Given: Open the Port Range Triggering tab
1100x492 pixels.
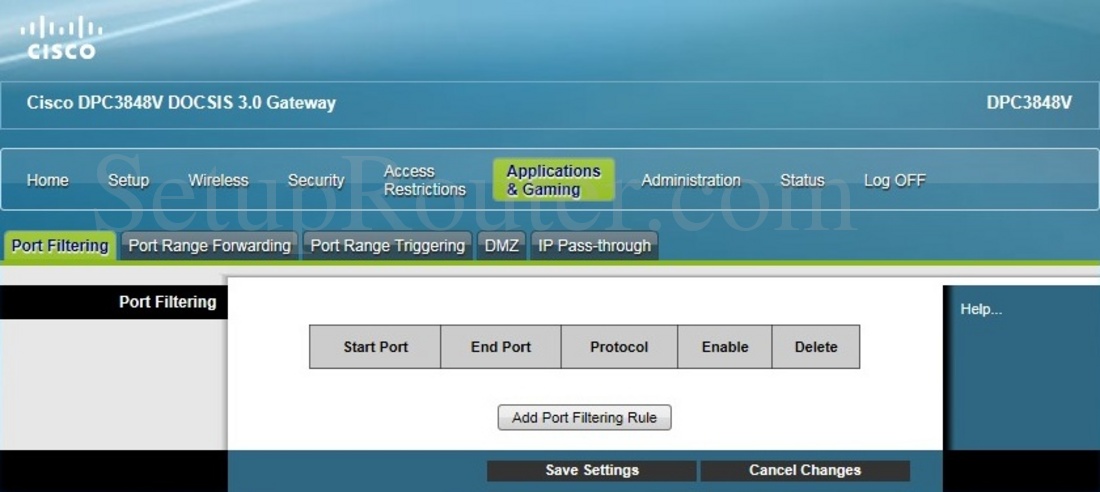Looking at the screenshot, I should (x=388, y=246).
